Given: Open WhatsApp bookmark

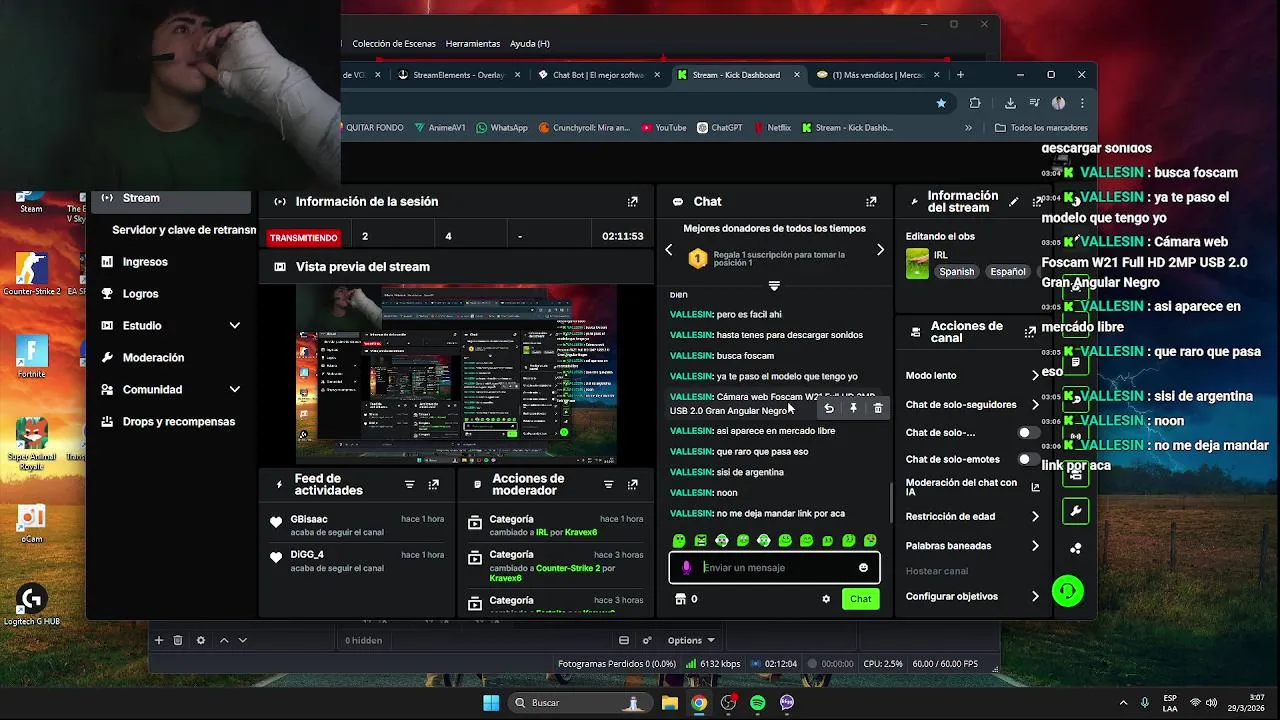Looking at the screenshot, I should (x=502, y=128).
